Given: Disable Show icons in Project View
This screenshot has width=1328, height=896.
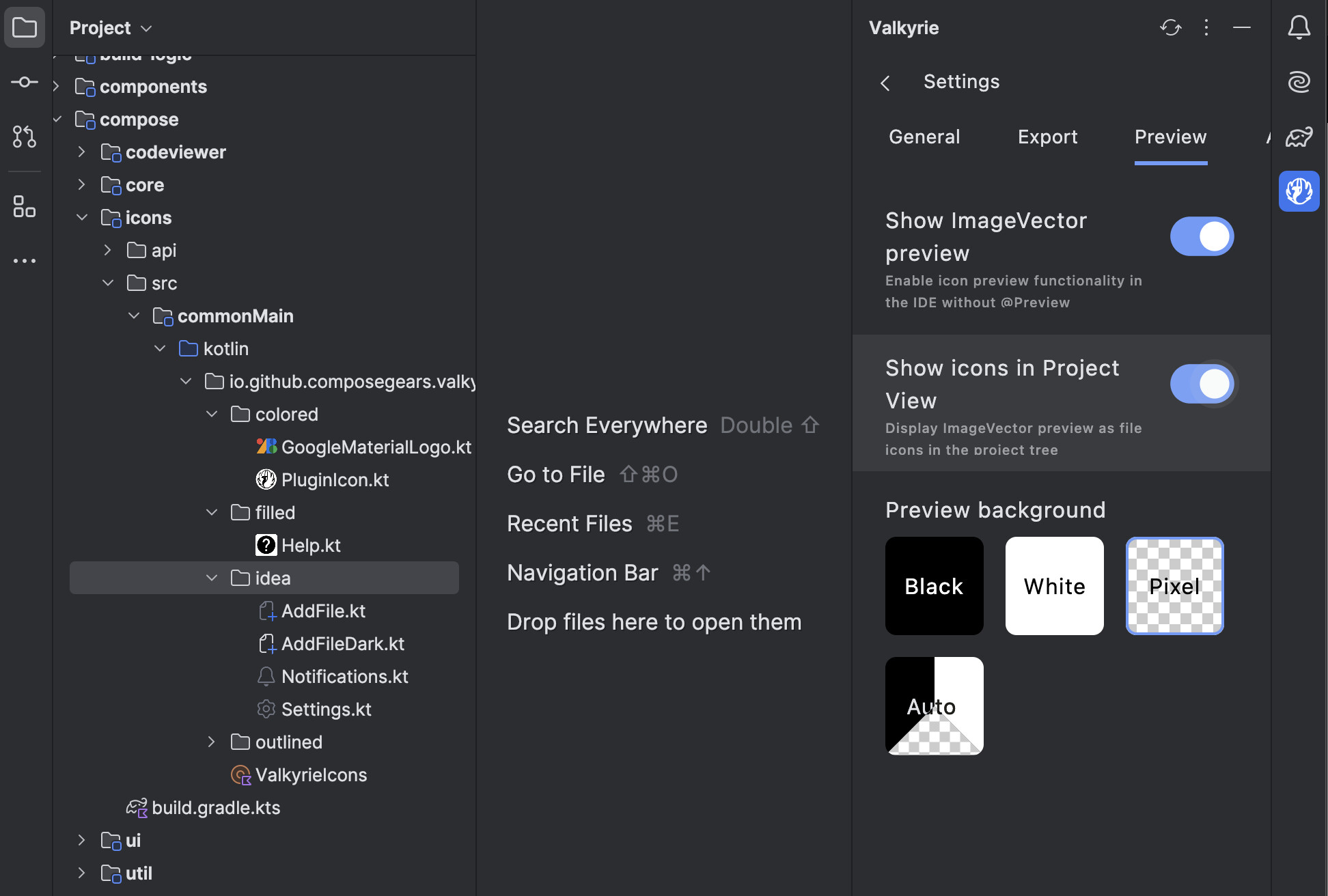Looking at the screenshot, I should pyautogui.click(x=1202, y=384).
